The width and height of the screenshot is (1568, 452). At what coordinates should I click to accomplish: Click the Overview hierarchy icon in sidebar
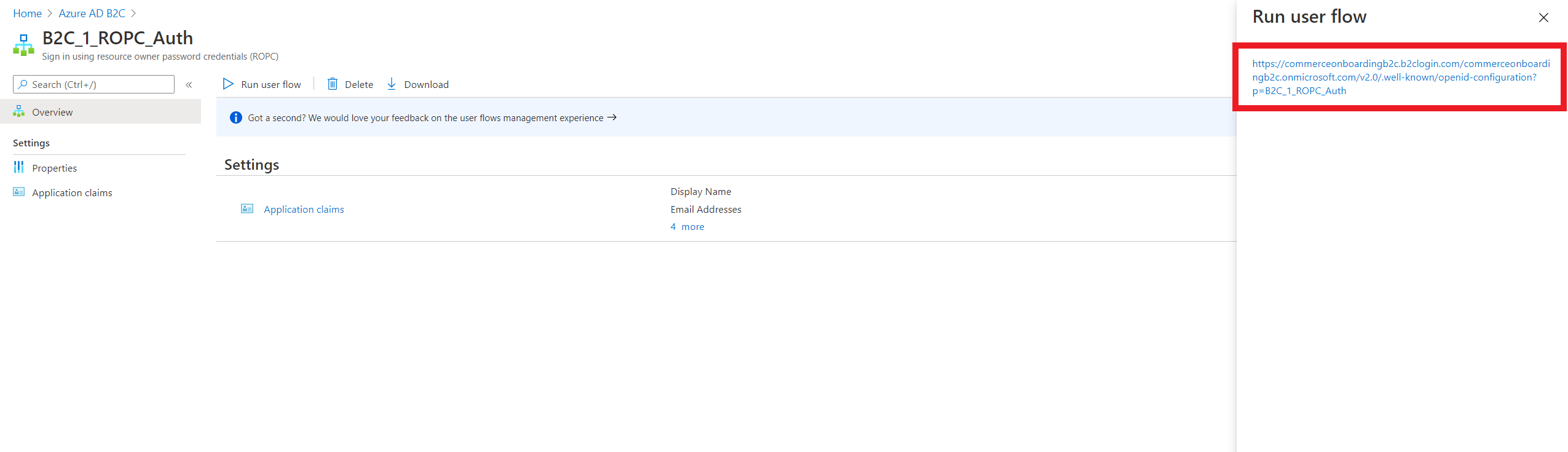(19, 111)
